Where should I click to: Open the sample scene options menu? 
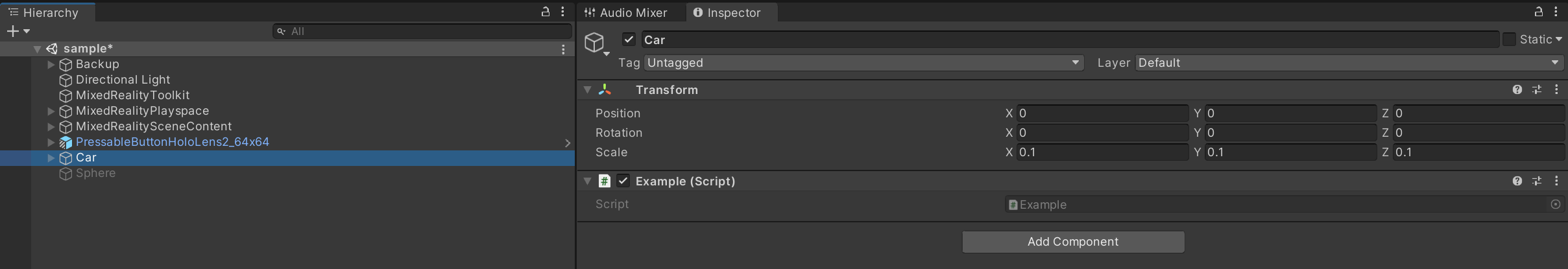point(563,49)
